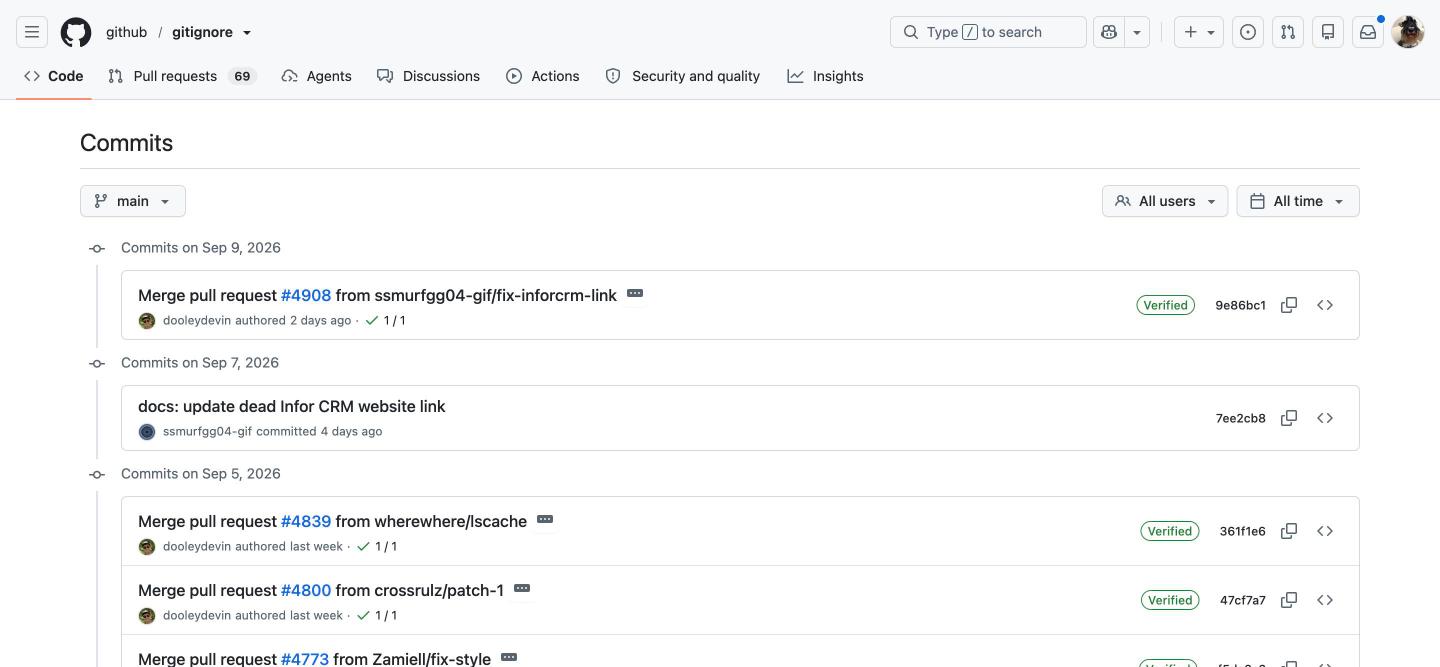The height and width of the screenshot is (667, 1440).
Task: Open repositories icon in header
Action: point(1328,32)
